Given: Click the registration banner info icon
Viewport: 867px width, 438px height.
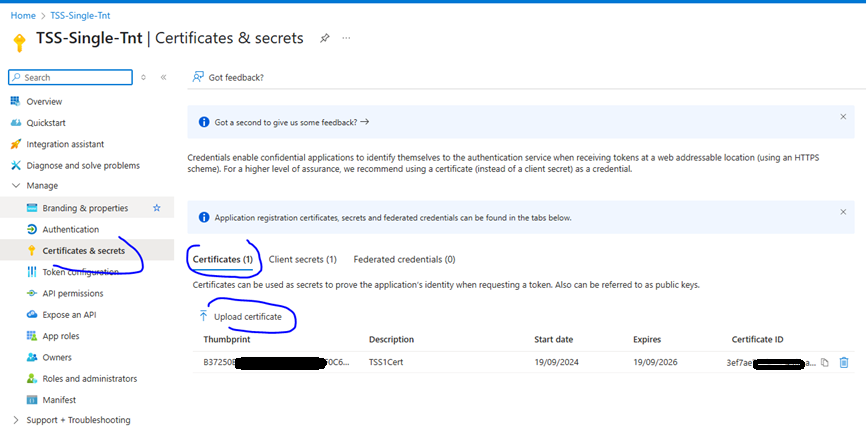Looking at the screenshot, I should pos(204,217).
